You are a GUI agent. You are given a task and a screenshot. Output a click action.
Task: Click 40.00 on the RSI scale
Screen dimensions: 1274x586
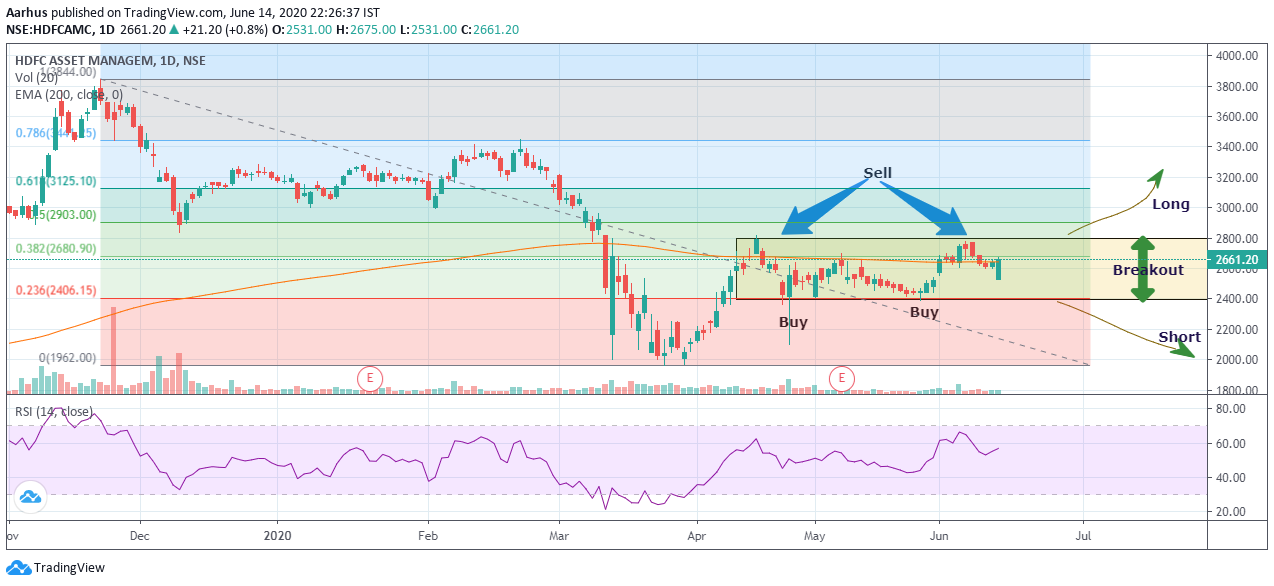pos(1233,477)
